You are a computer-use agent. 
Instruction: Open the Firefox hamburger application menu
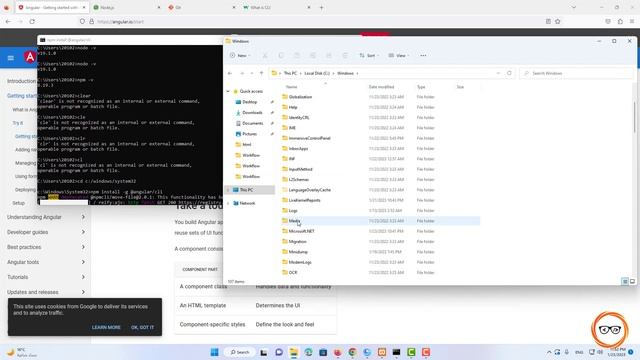pos(632,22)
